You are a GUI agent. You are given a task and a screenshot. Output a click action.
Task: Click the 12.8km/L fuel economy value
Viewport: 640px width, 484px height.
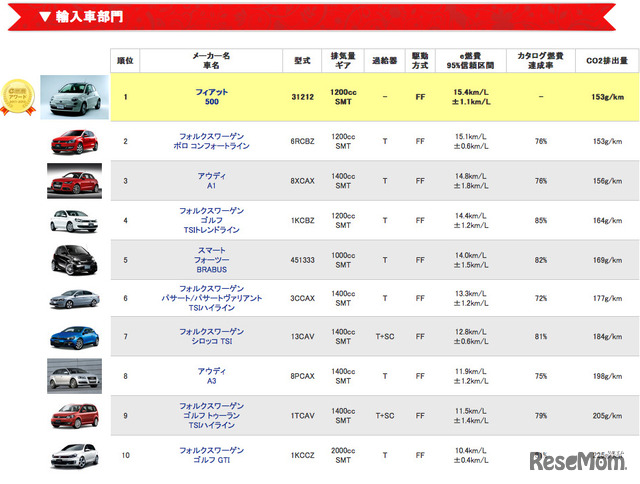click(471, 332)
